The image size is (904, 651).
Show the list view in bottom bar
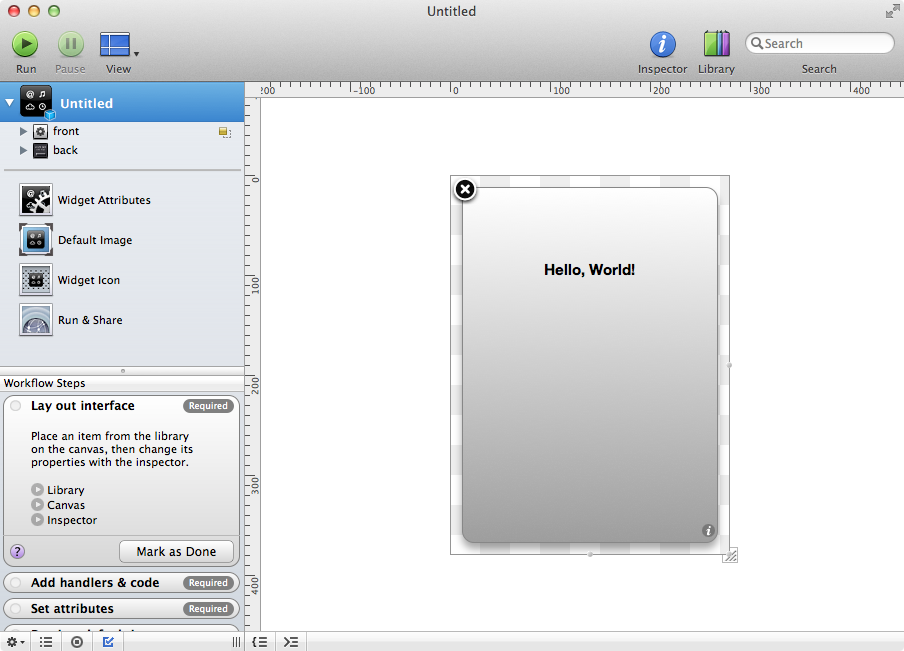point(46,642)
